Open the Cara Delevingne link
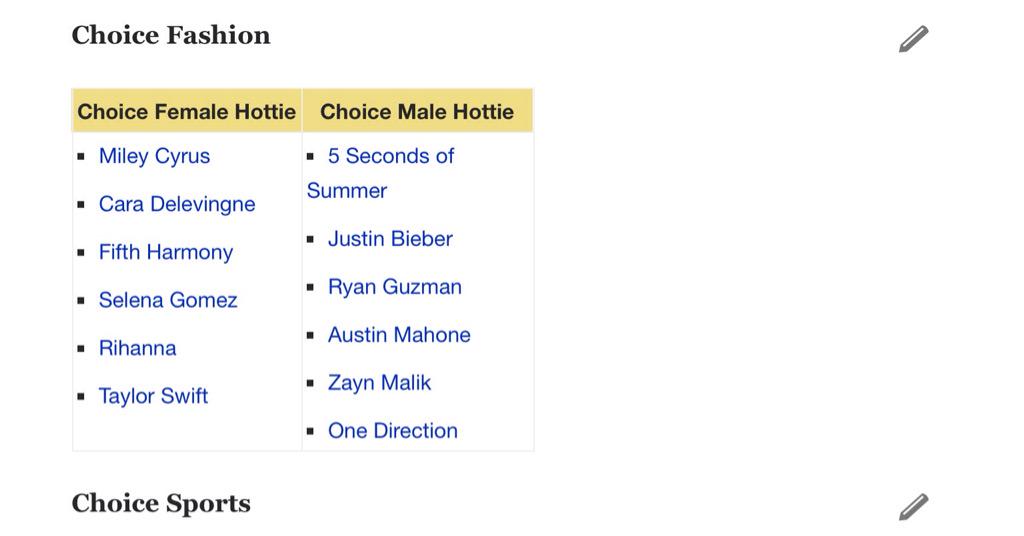Screen dimensions: 1024x536 tap(177, 204)
